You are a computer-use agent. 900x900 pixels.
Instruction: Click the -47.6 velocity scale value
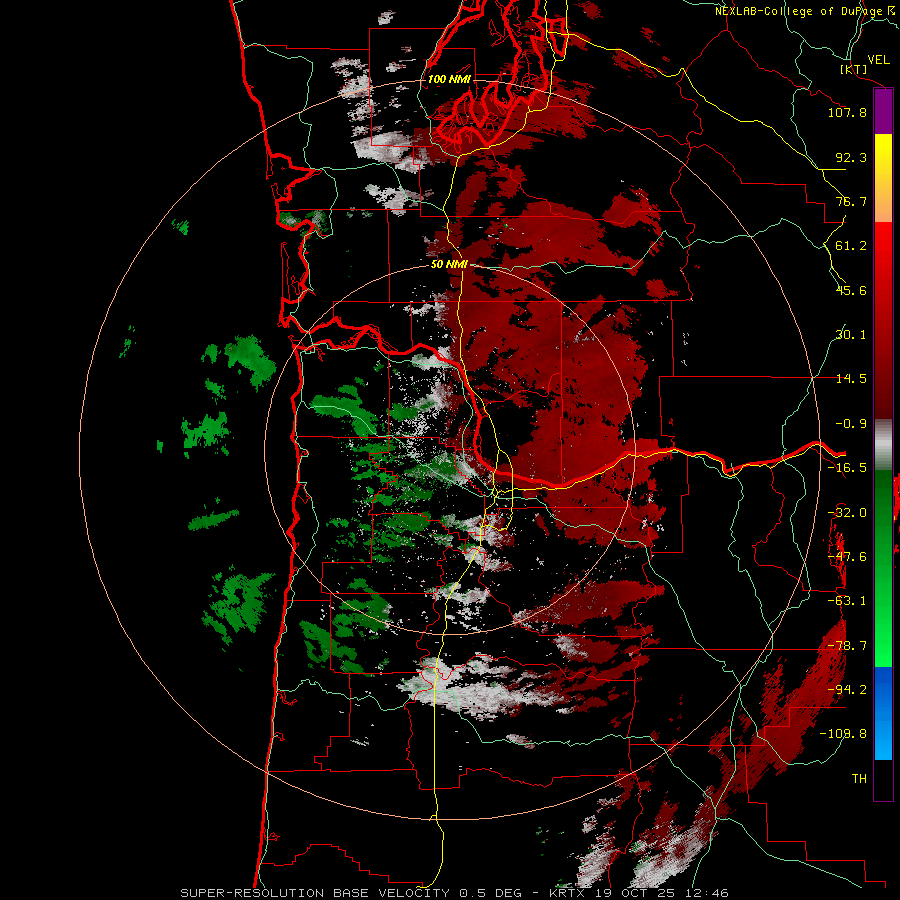[847, 557]
